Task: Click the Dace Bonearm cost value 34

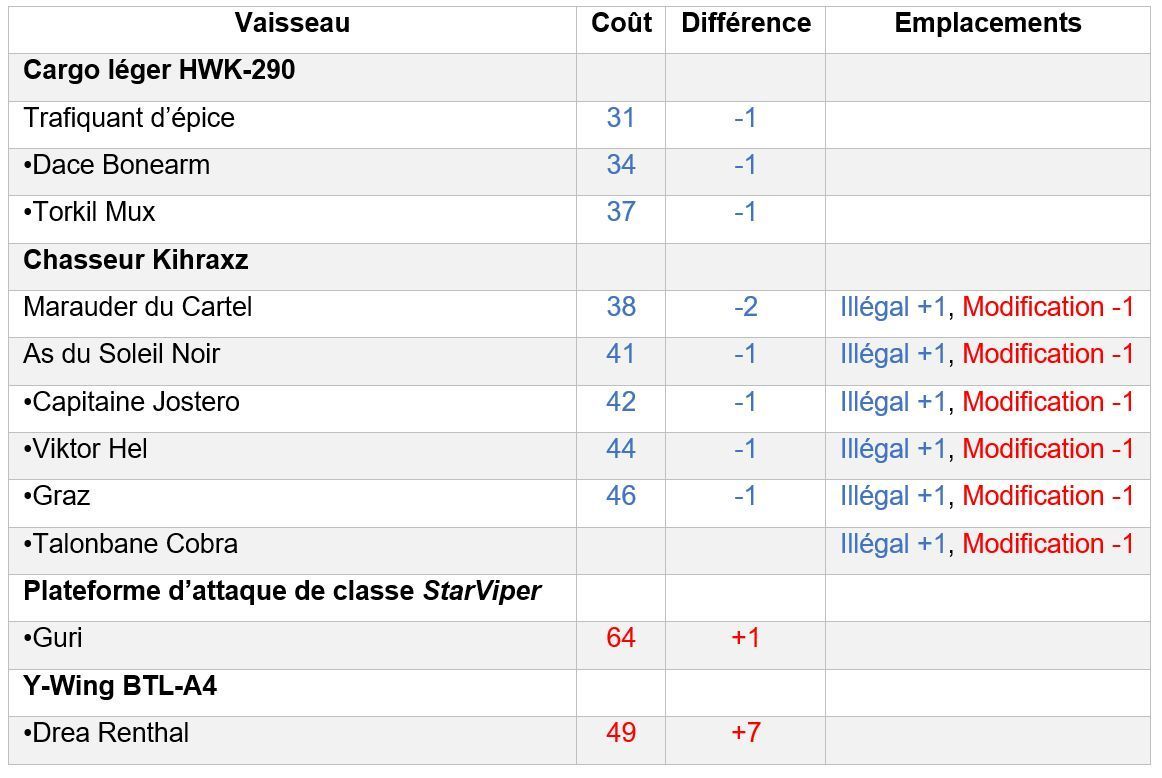Action: pyautogui.click(x=621, y=164)
